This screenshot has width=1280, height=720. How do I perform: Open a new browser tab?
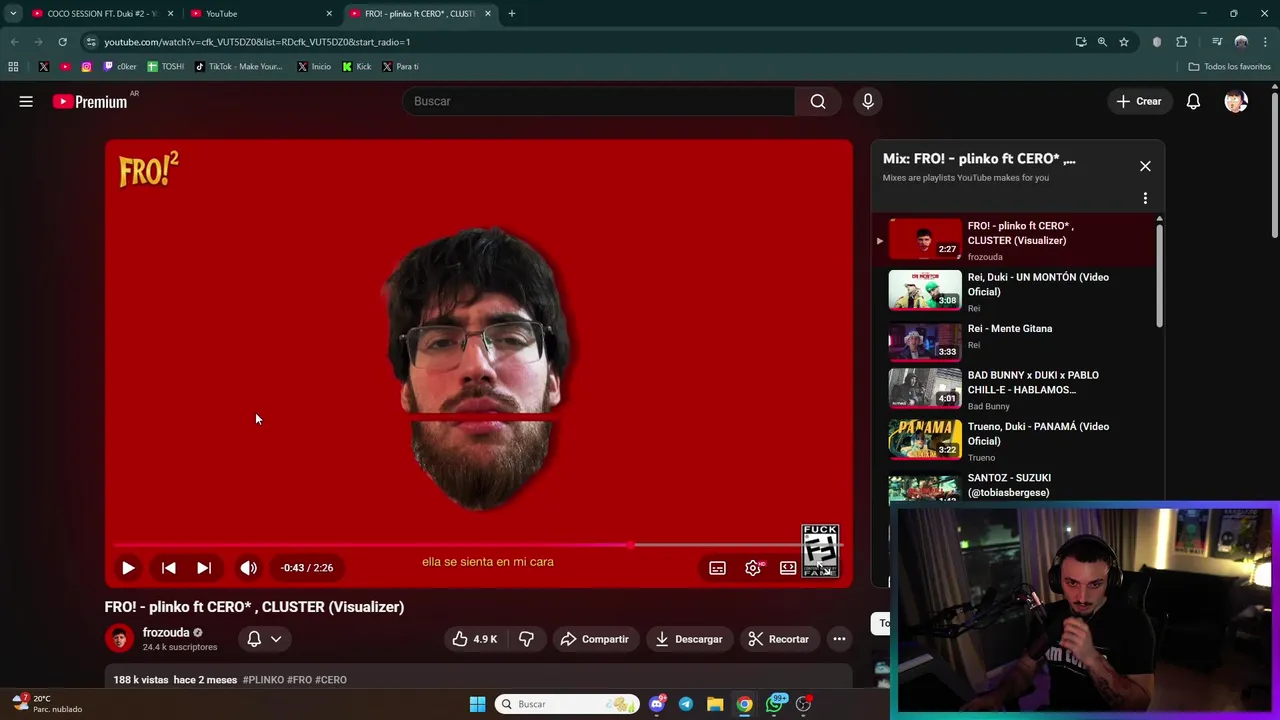click(512, 13)
